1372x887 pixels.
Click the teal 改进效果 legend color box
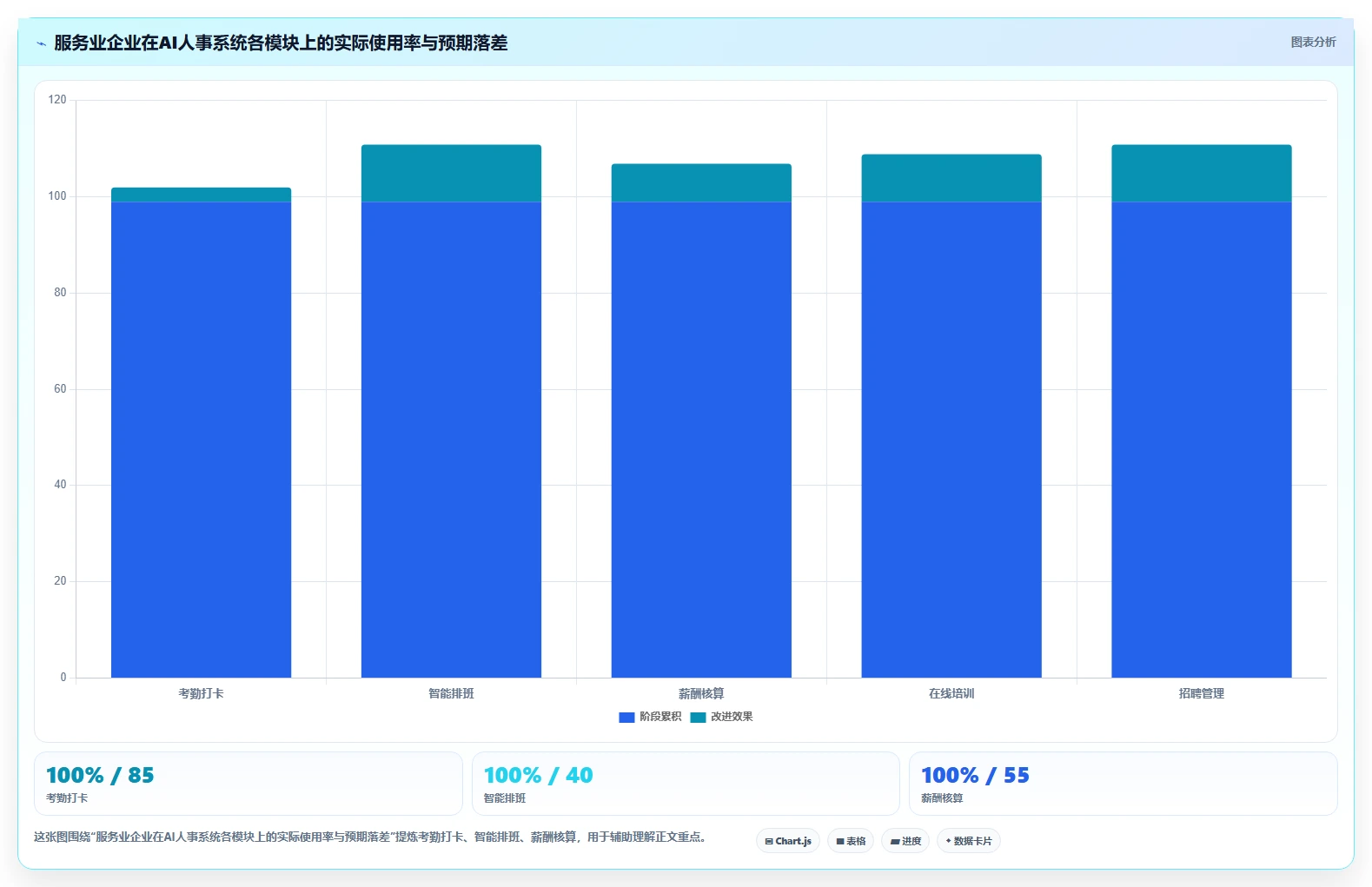(x=698, y=718)
